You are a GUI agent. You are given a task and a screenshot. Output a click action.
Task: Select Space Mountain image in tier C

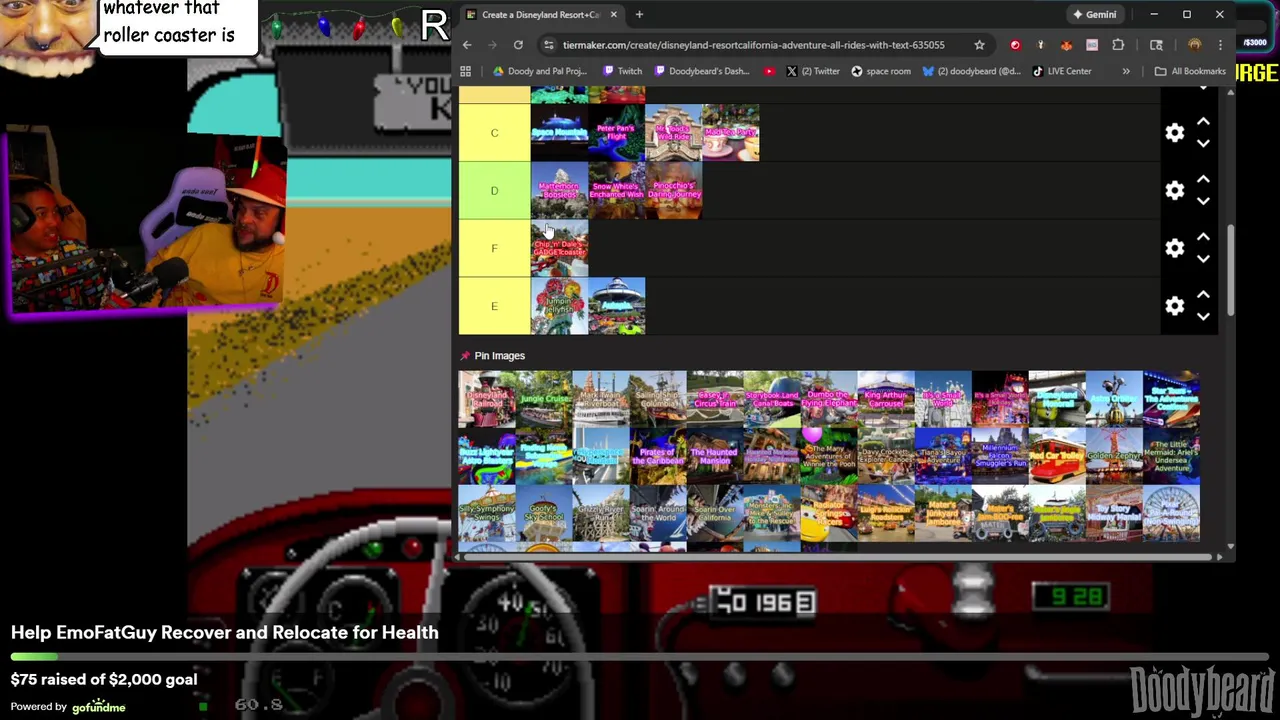tap(559, 133)
